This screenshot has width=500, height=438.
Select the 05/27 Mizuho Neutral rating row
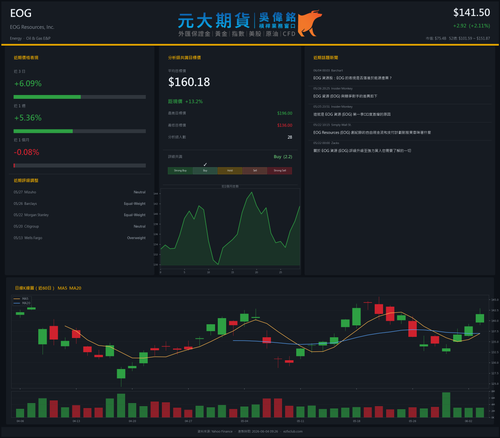80,192
